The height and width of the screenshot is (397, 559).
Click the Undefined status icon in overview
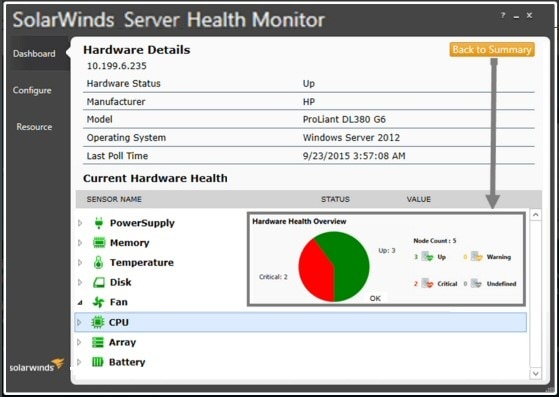click(x=476, y=283)
